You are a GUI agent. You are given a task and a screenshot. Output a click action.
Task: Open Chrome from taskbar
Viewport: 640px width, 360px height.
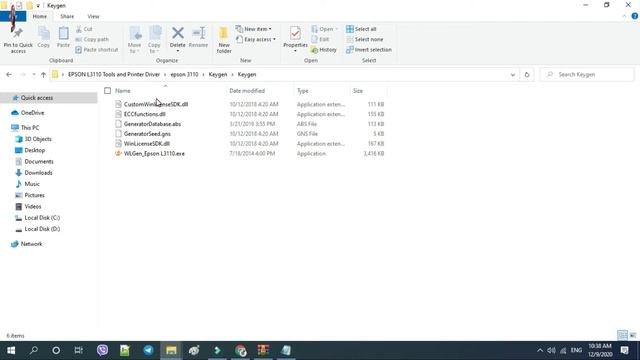[x=240, y=350]
